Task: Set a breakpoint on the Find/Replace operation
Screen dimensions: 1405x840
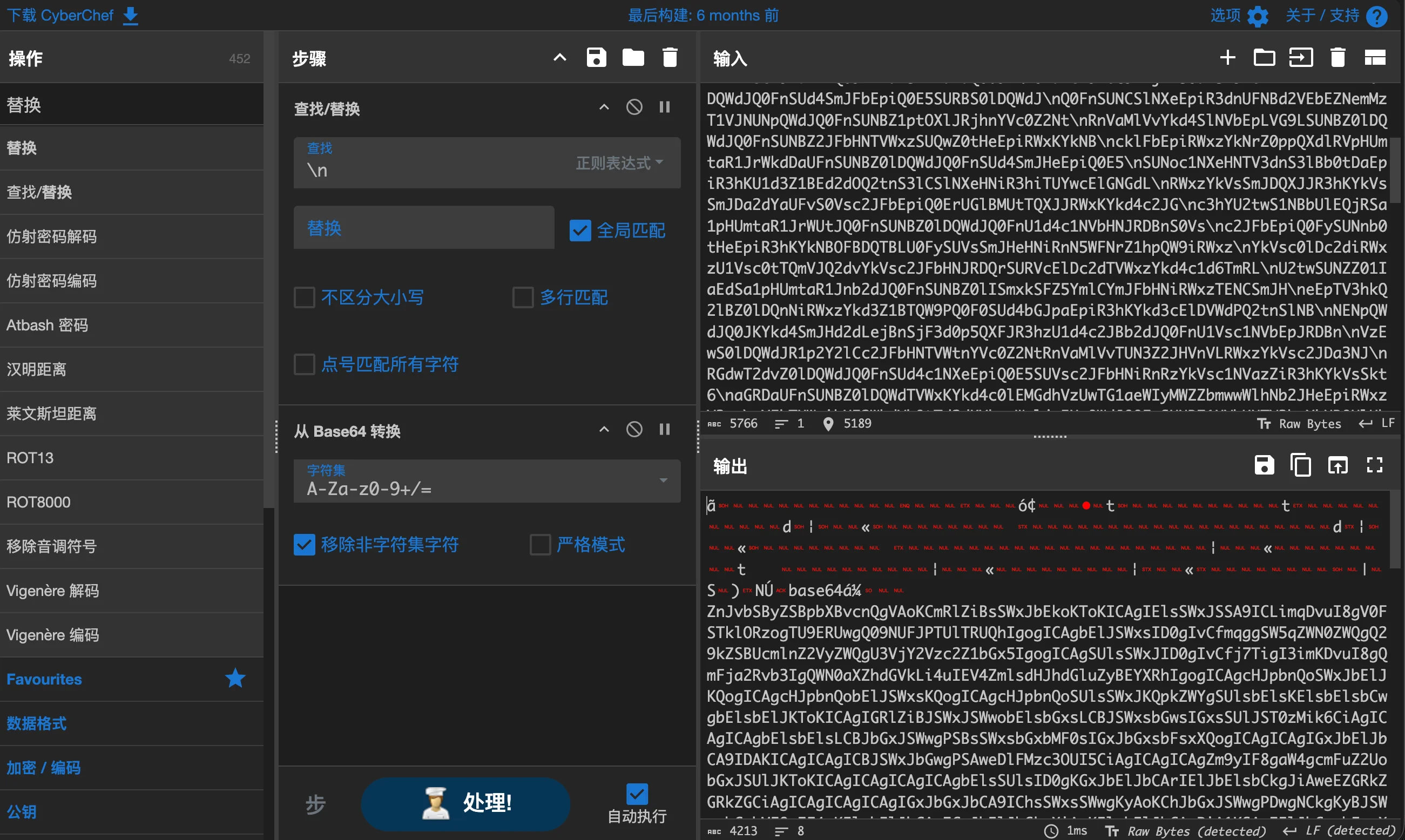Action: coord(665,107)
